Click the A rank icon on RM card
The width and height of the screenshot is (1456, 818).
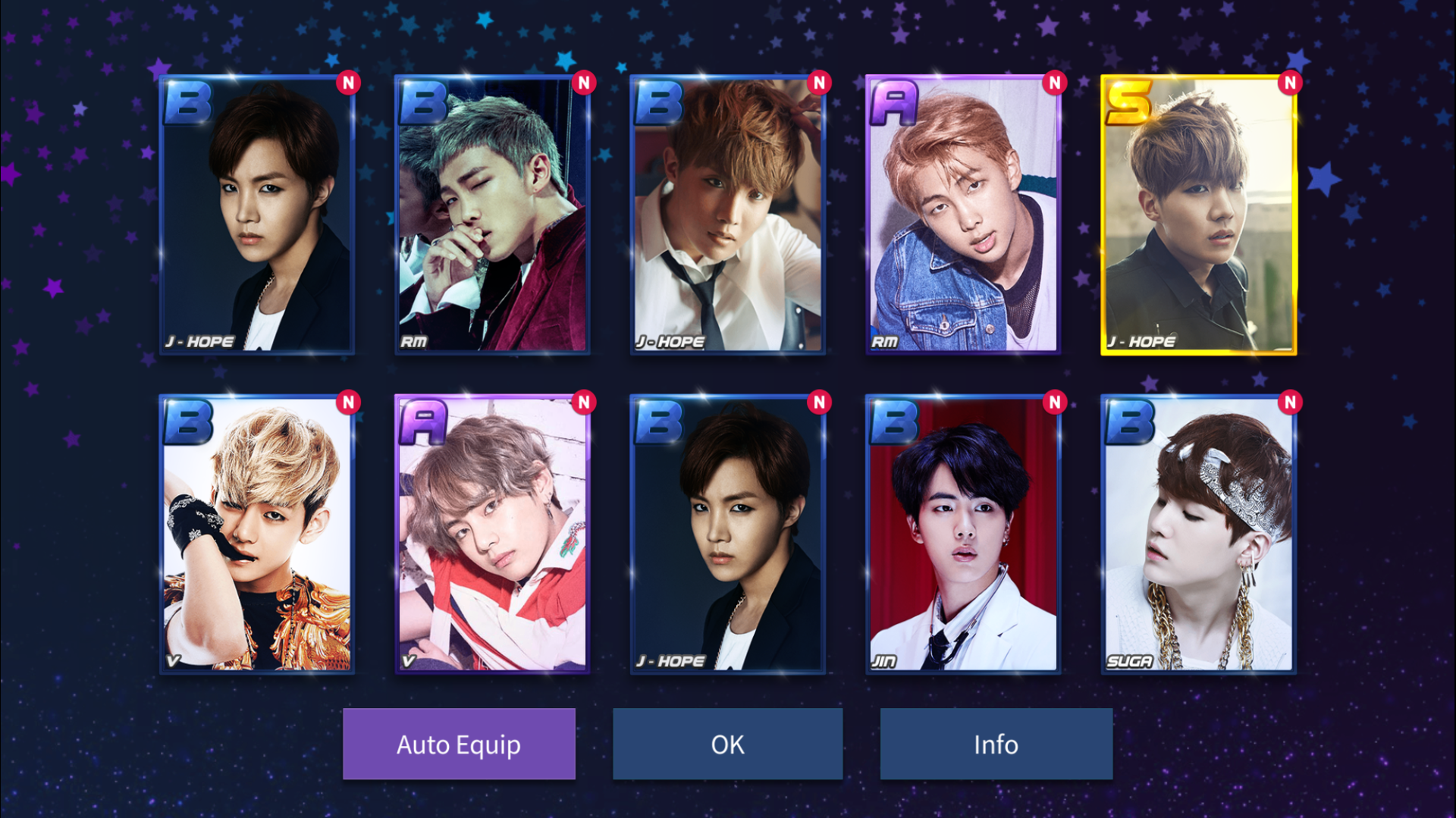[x=894, y=102]
